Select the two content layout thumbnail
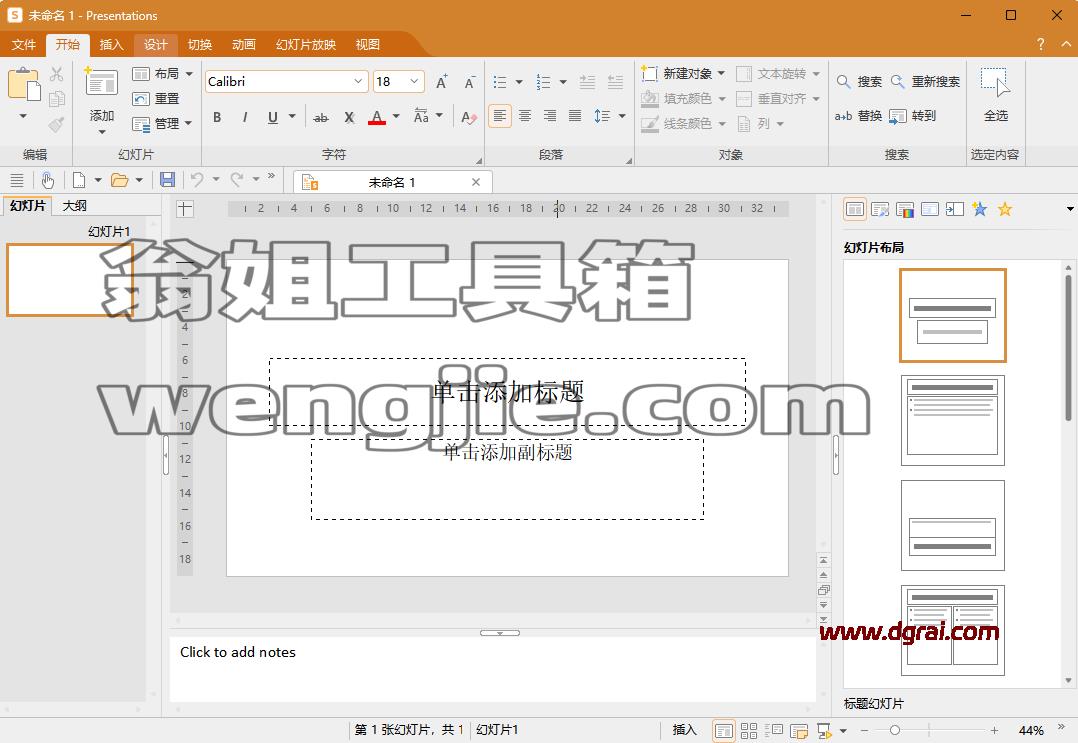This screenshot has width=1078, height=743. coord(952,630)
